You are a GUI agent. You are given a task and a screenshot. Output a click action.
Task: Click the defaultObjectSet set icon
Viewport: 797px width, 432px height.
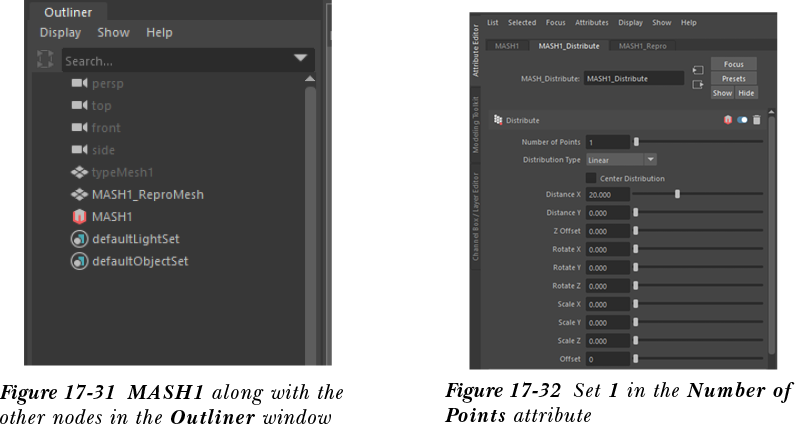[x=79, y=261]
